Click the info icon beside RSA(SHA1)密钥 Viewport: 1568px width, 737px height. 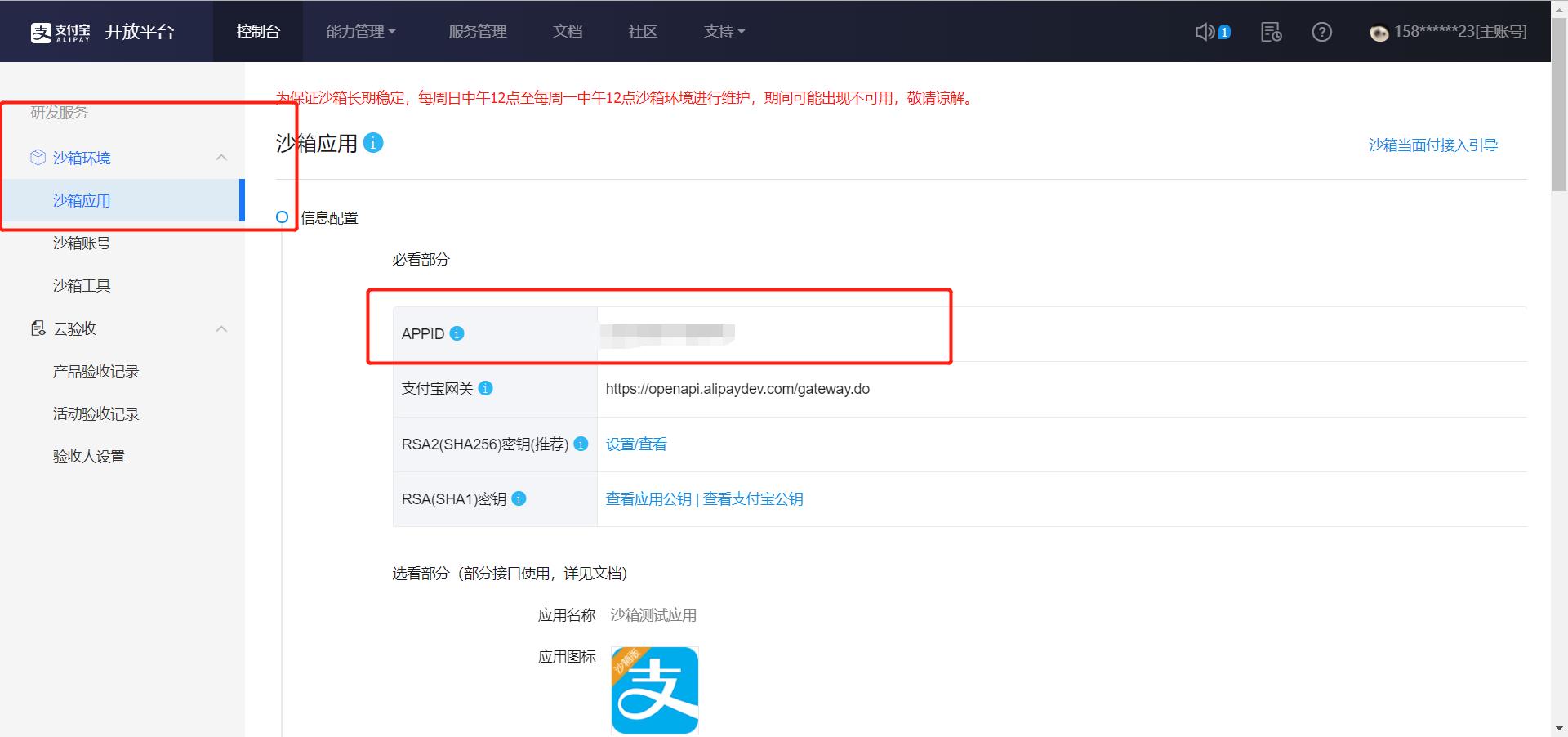(x=519, y=498)
